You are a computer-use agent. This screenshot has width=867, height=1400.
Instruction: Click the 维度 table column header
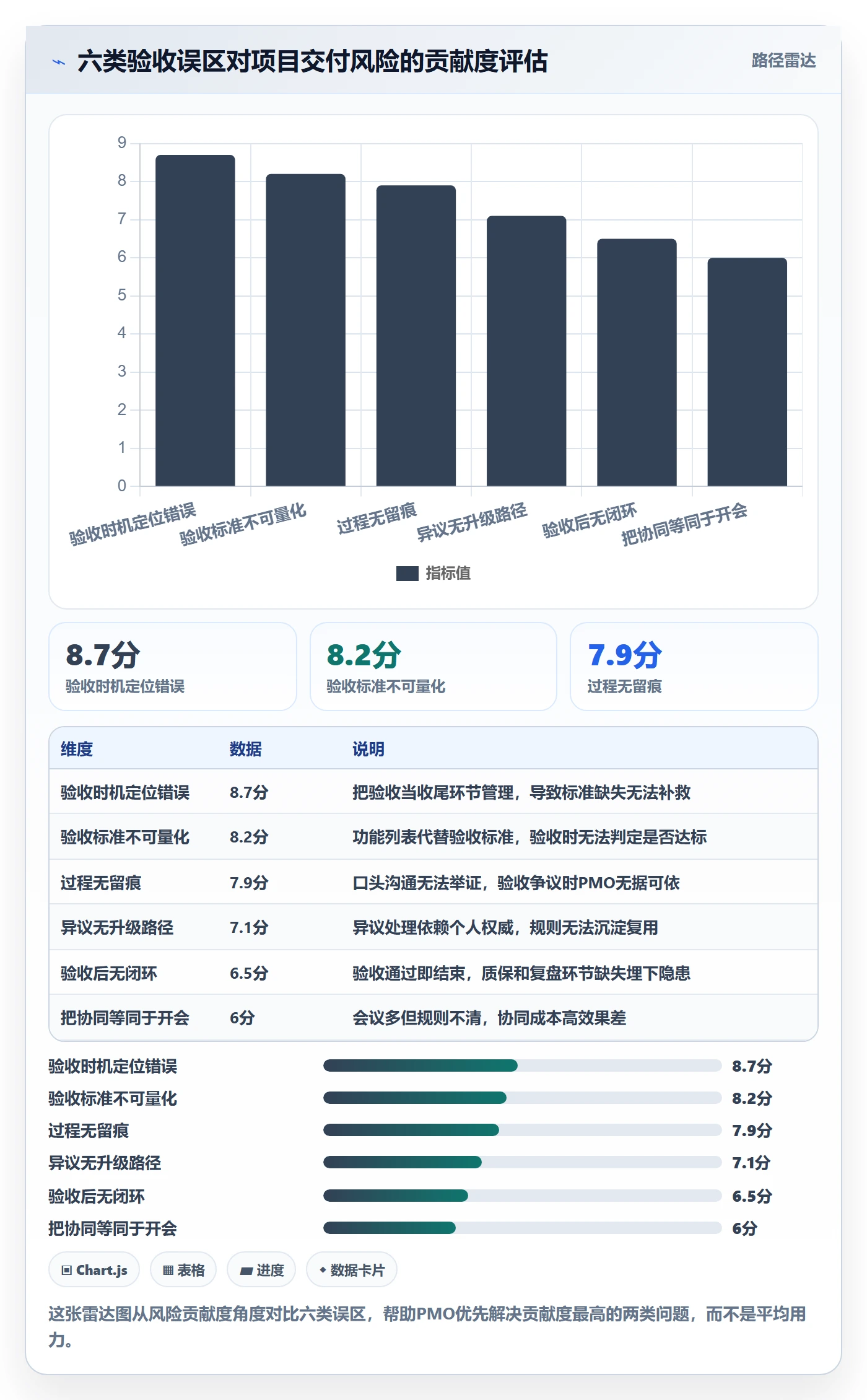[77, 749]
